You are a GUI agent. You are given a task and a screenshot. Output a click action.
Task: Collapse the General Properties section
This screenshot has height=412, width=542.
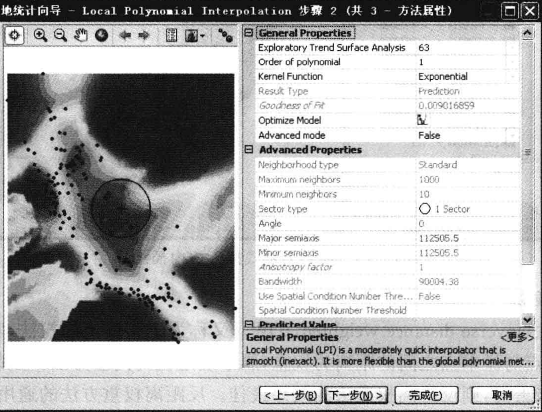click(249, 33)
